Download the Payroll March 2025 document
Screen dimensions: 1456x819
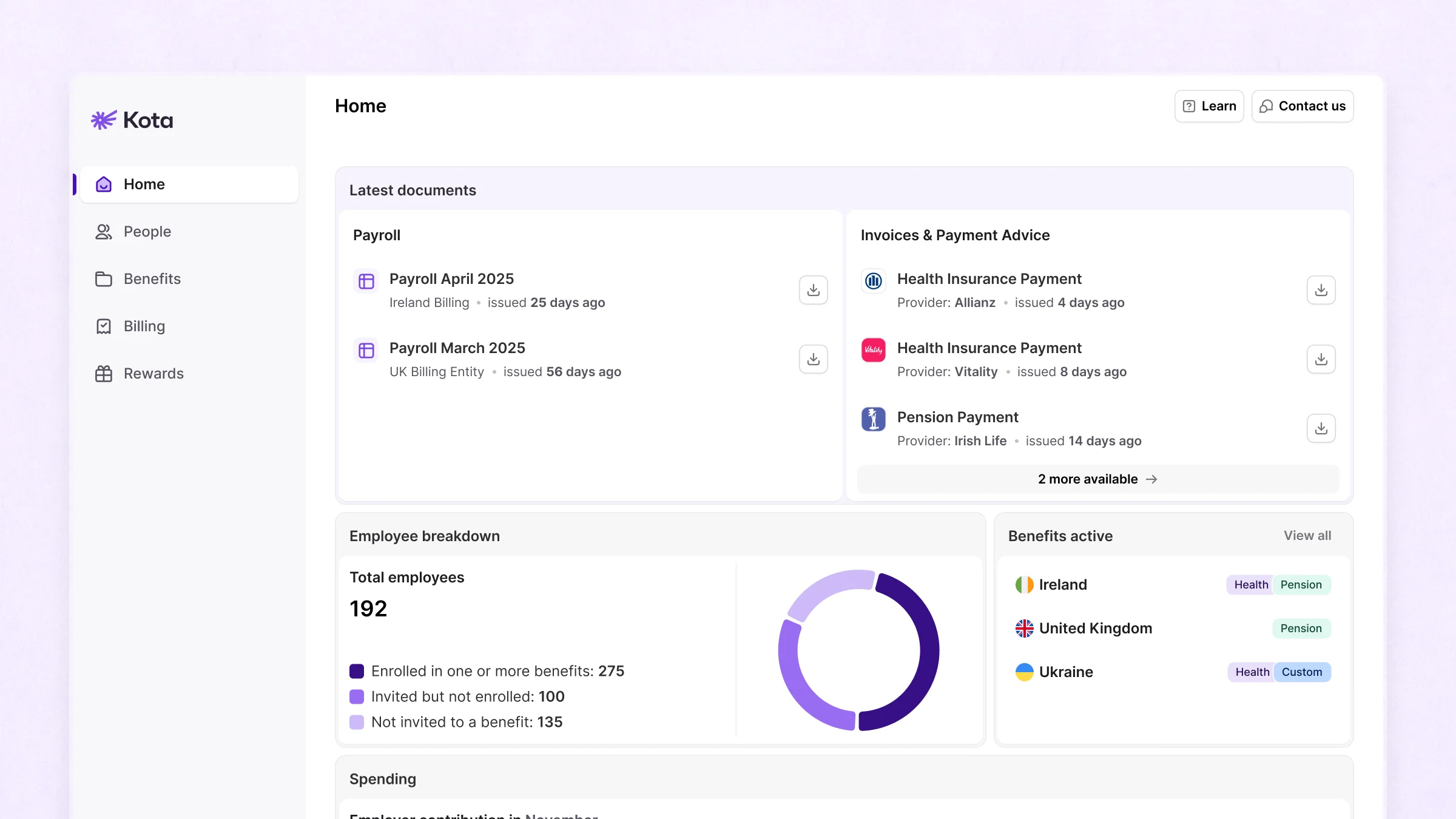(x=813, y=359)
